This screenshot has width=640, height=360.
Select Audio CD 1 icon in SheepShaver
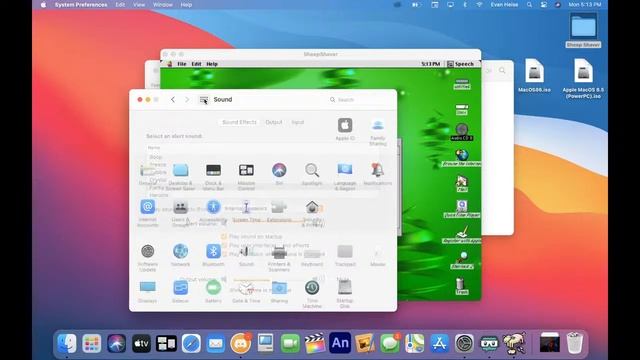click(x=462, y=132)
